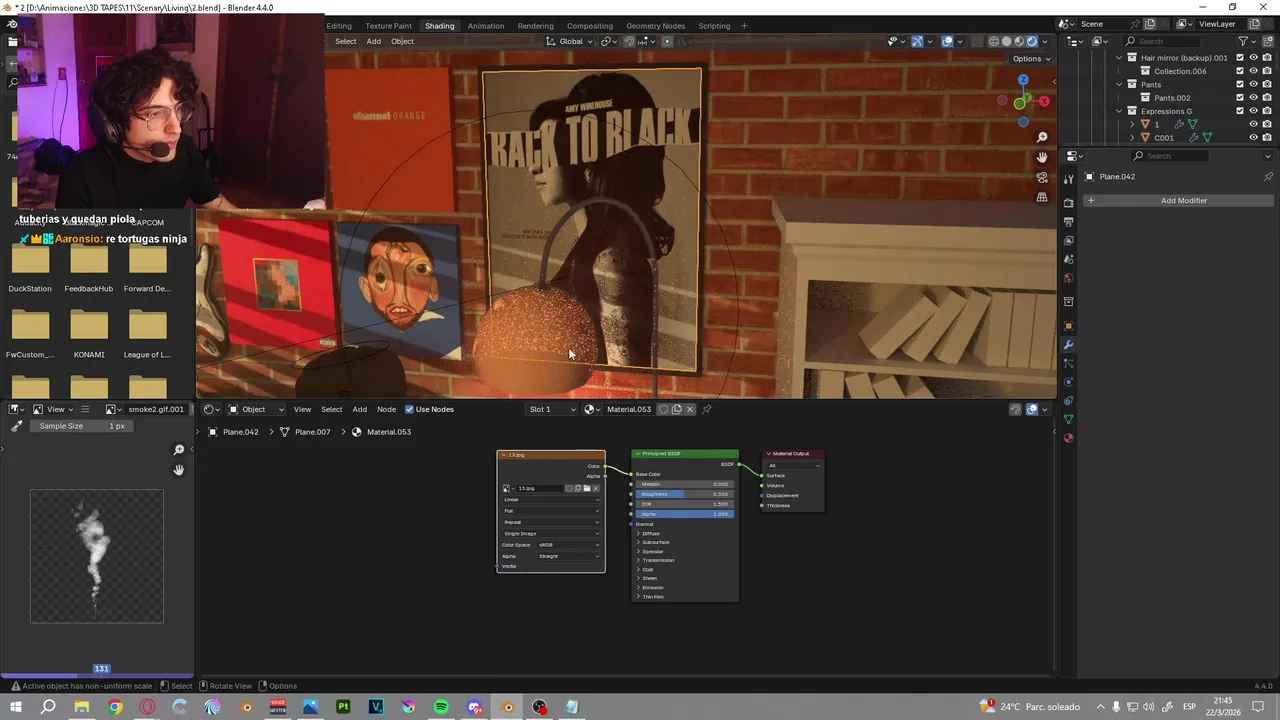Click sample eyedropper icon in image editor
The height and width of the screenshot is (720, 1280).
coord(16,426)
